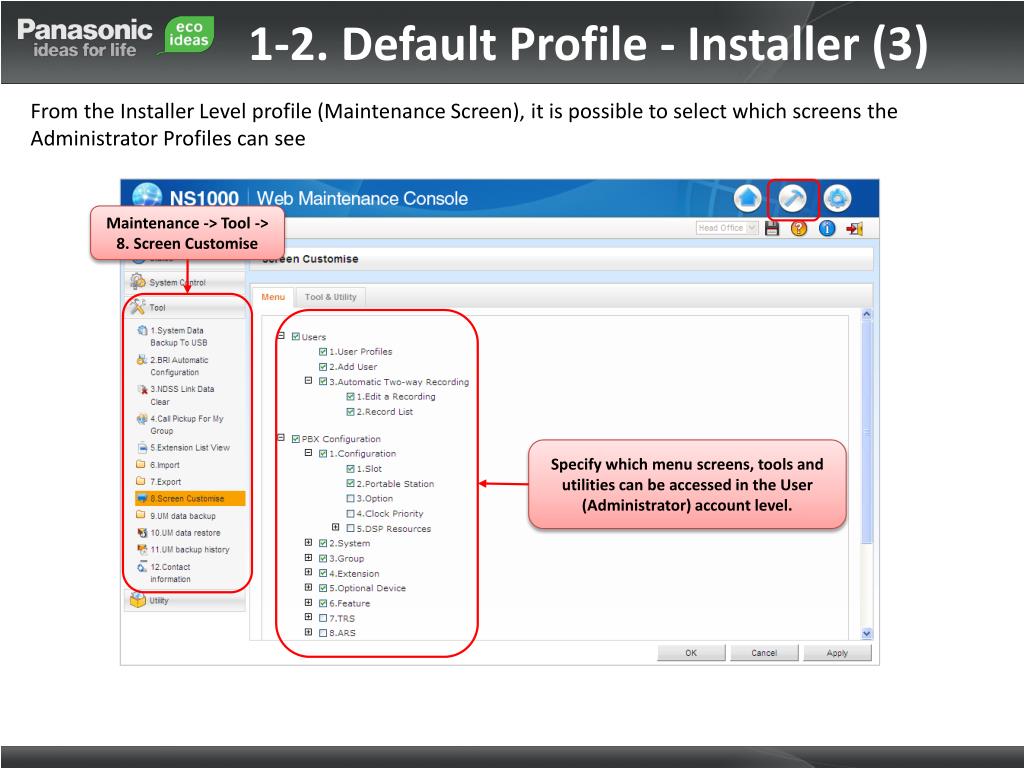Open the 6.Import folder

(x=158, y=465)
